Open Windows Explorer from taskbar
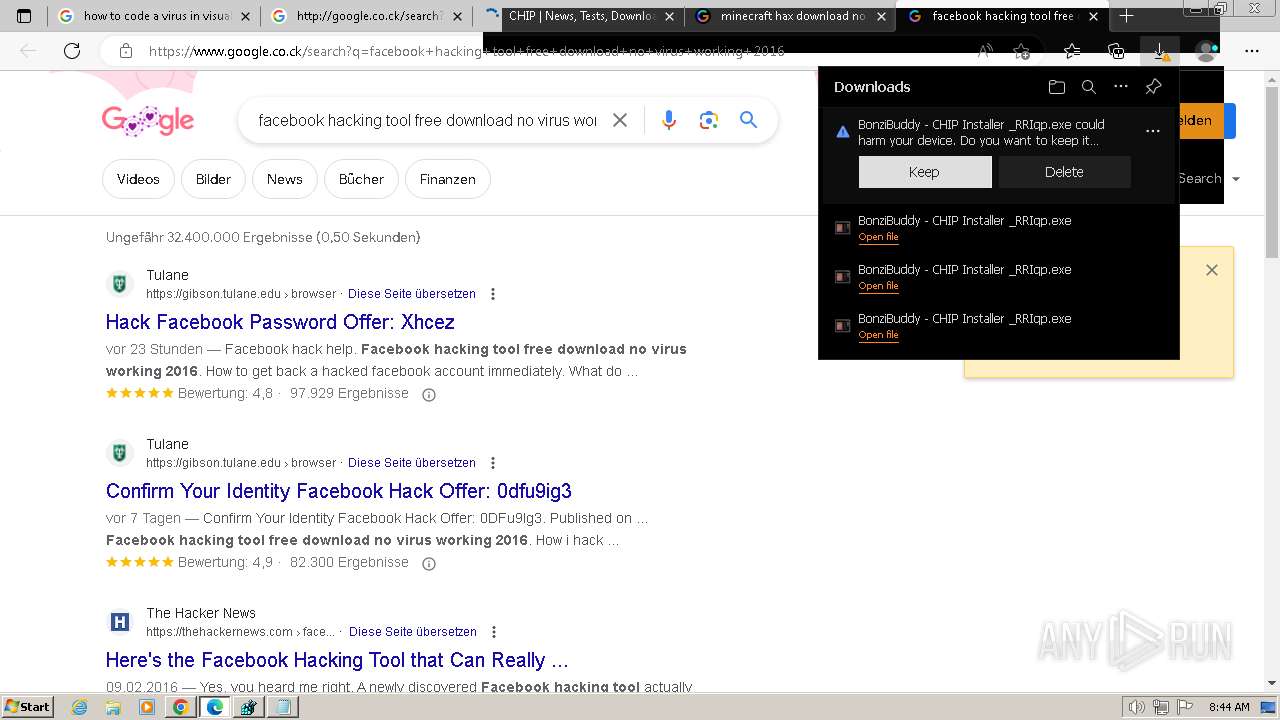Viewport: 1280px width, 720px height. click(x=113, y=707)
